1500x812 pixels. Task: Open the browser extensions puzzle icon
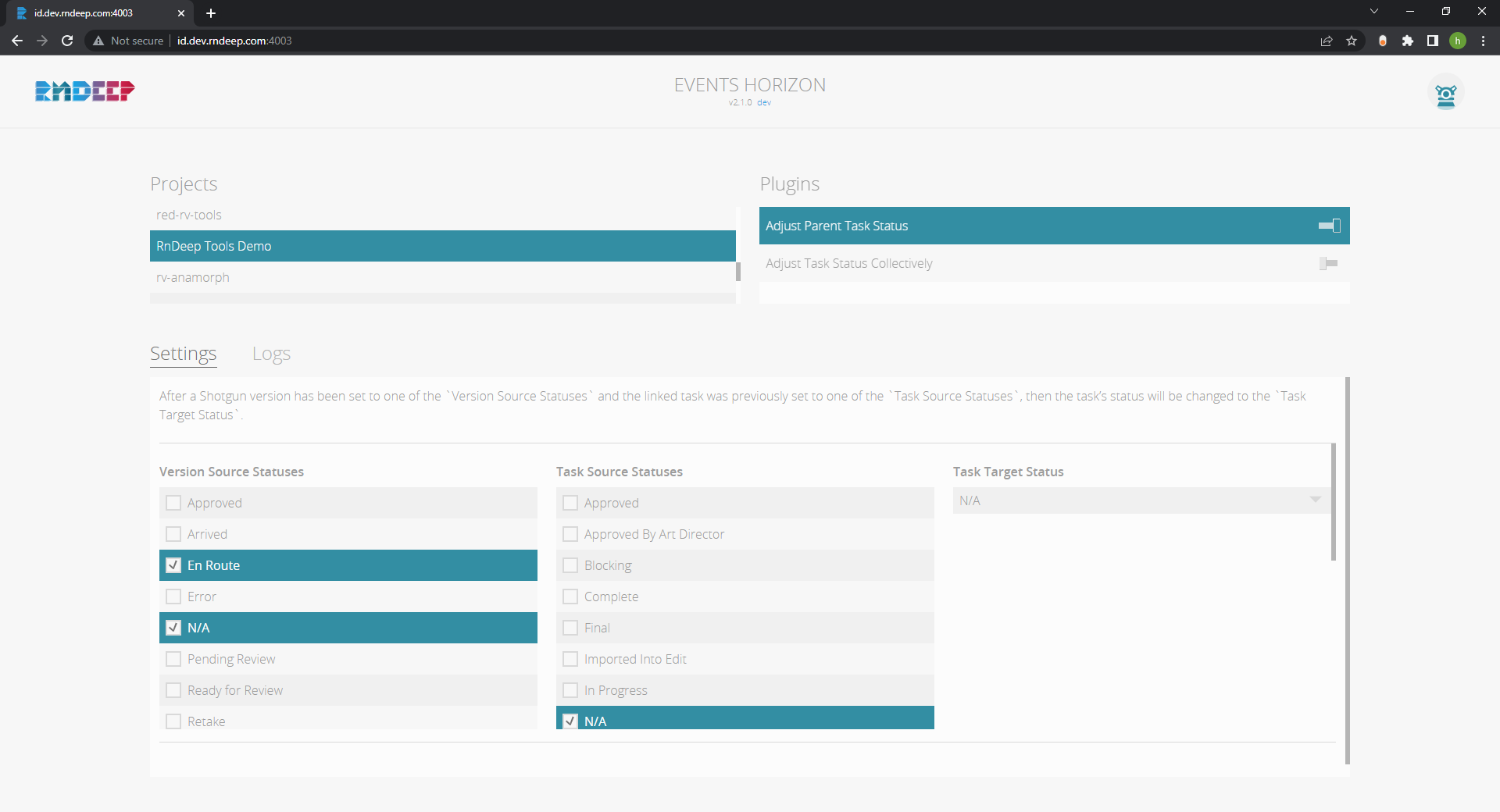point(1408,41)
